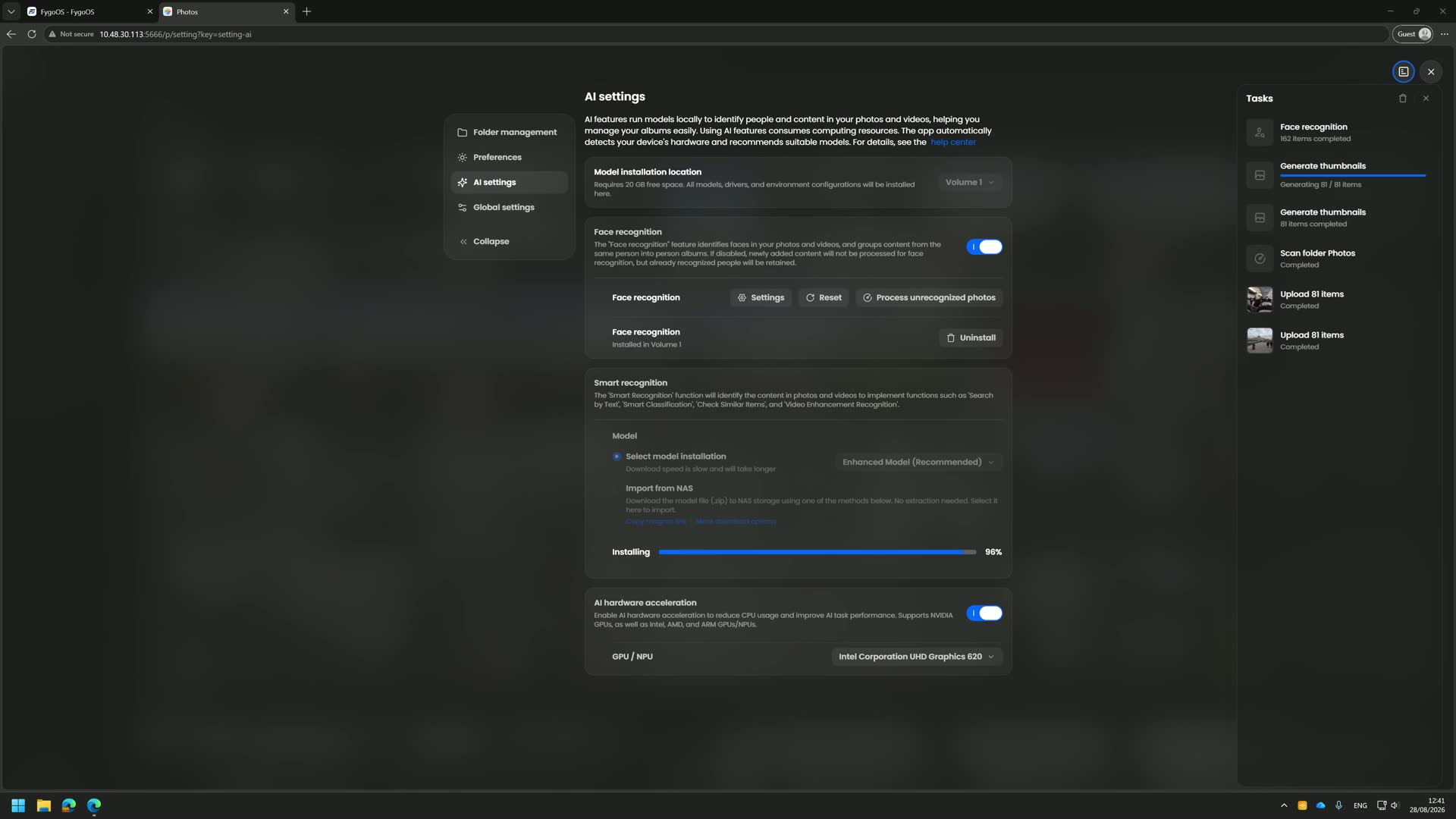Select AI settings in sidebar
The image size is (1456, 819).
[509, 182]
